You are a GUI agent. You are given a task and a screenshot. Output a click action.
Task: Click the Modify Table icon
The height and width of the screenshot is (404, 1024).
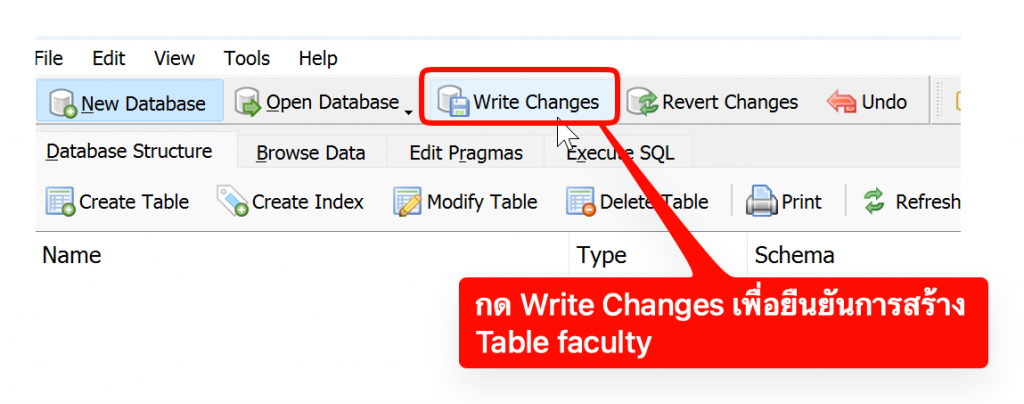407,202
